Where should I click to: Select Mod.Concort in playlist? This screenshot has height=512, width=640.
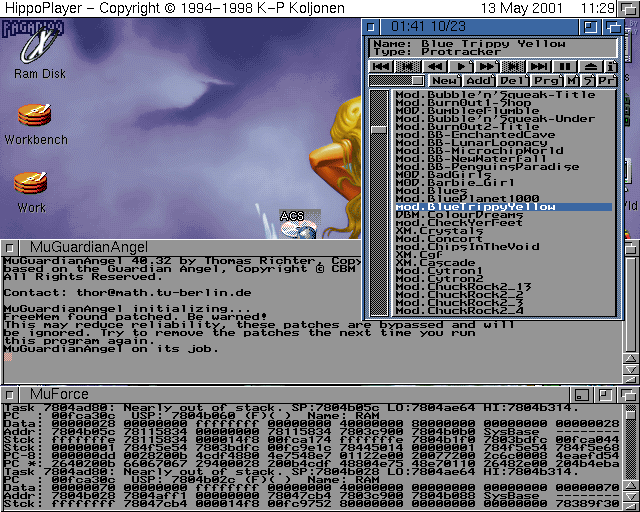point(504,239)
